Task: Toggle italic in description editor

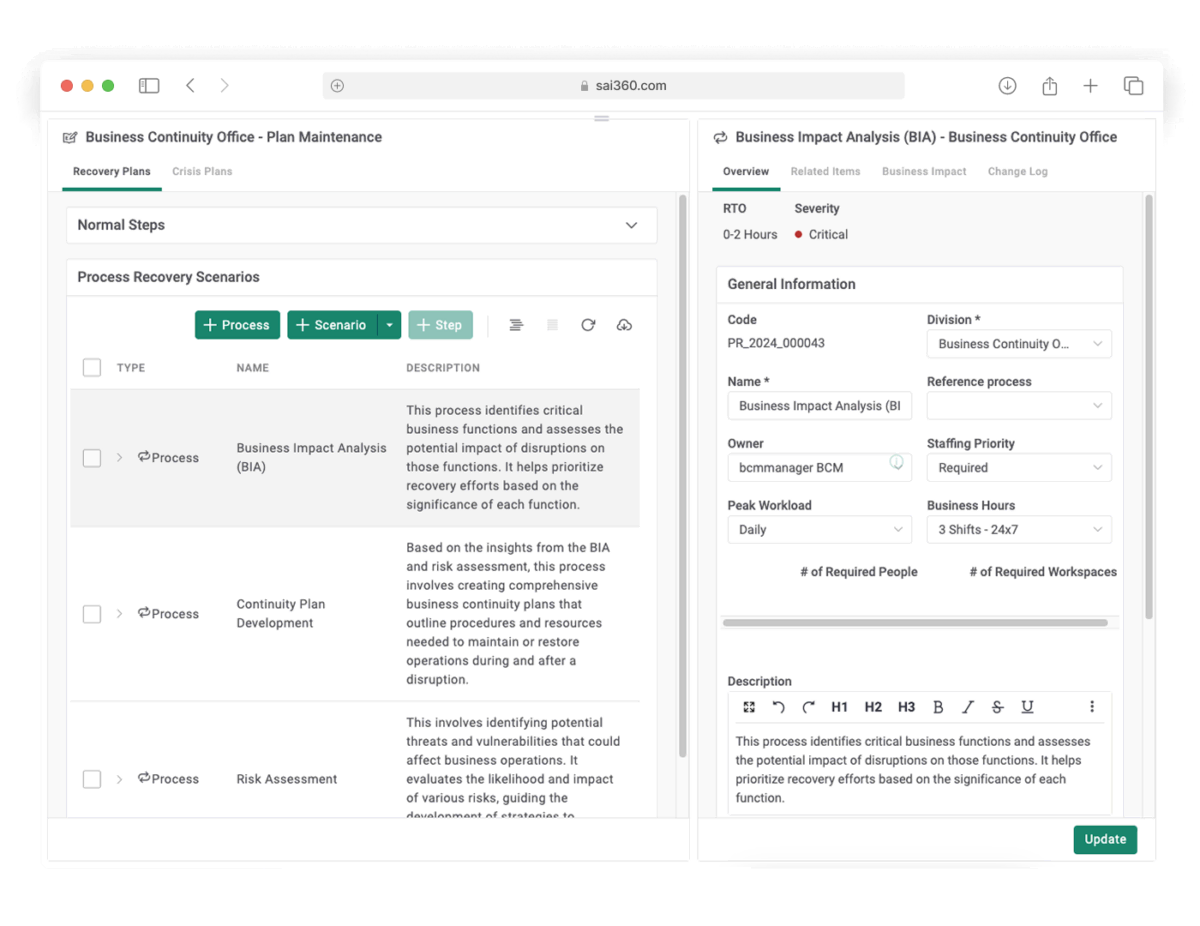Action: (x=967, y=707)
